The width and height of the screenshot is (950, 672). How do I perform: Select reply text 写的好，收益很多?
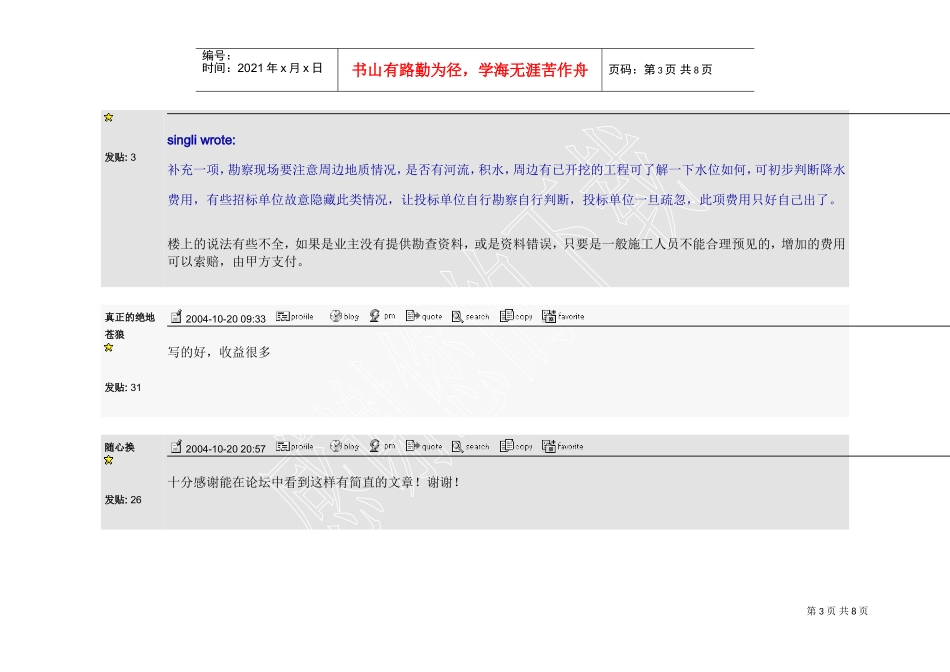219,352
